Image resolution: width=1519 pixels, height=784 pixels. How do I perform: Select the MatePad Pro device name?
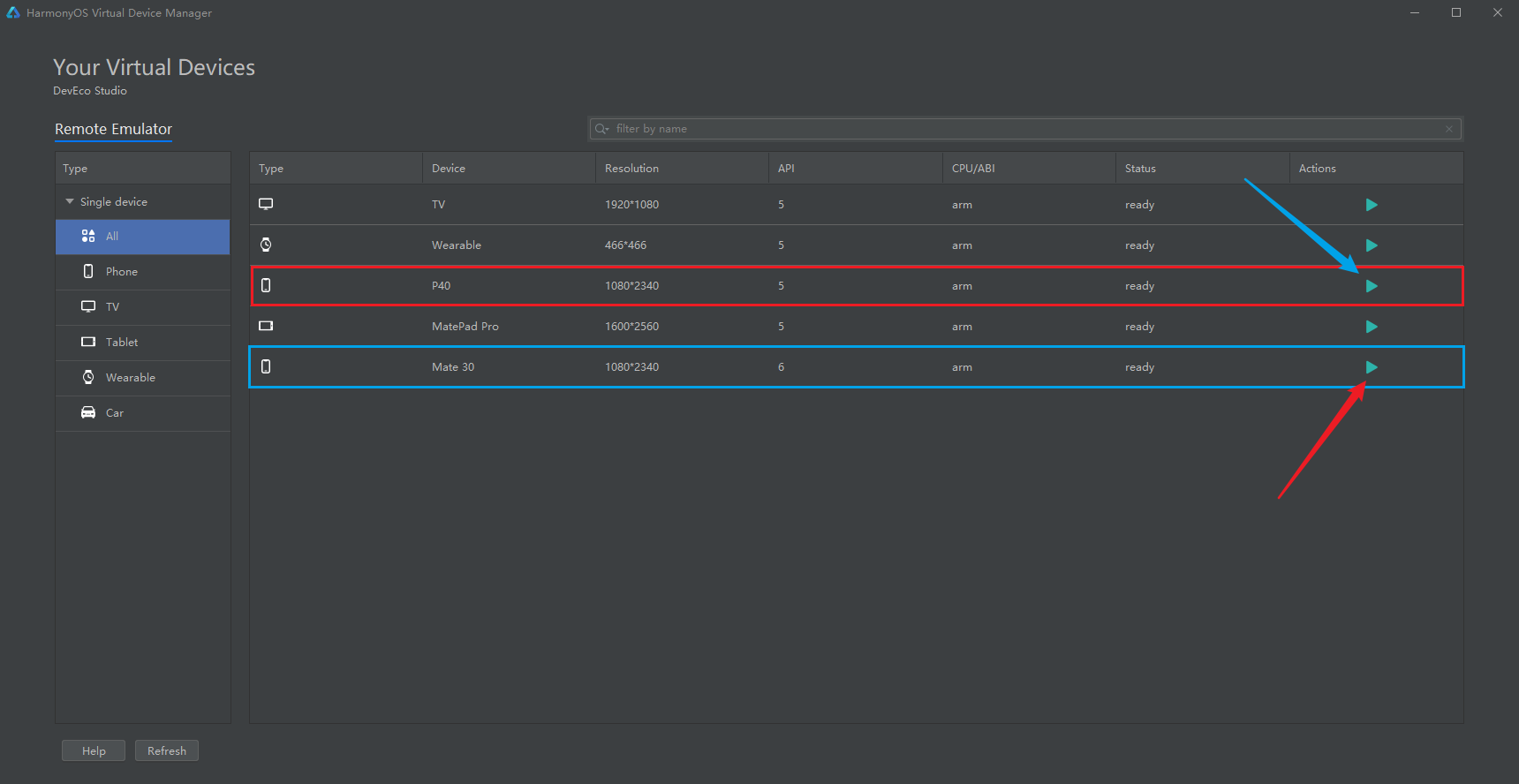[x=465, y=327]
